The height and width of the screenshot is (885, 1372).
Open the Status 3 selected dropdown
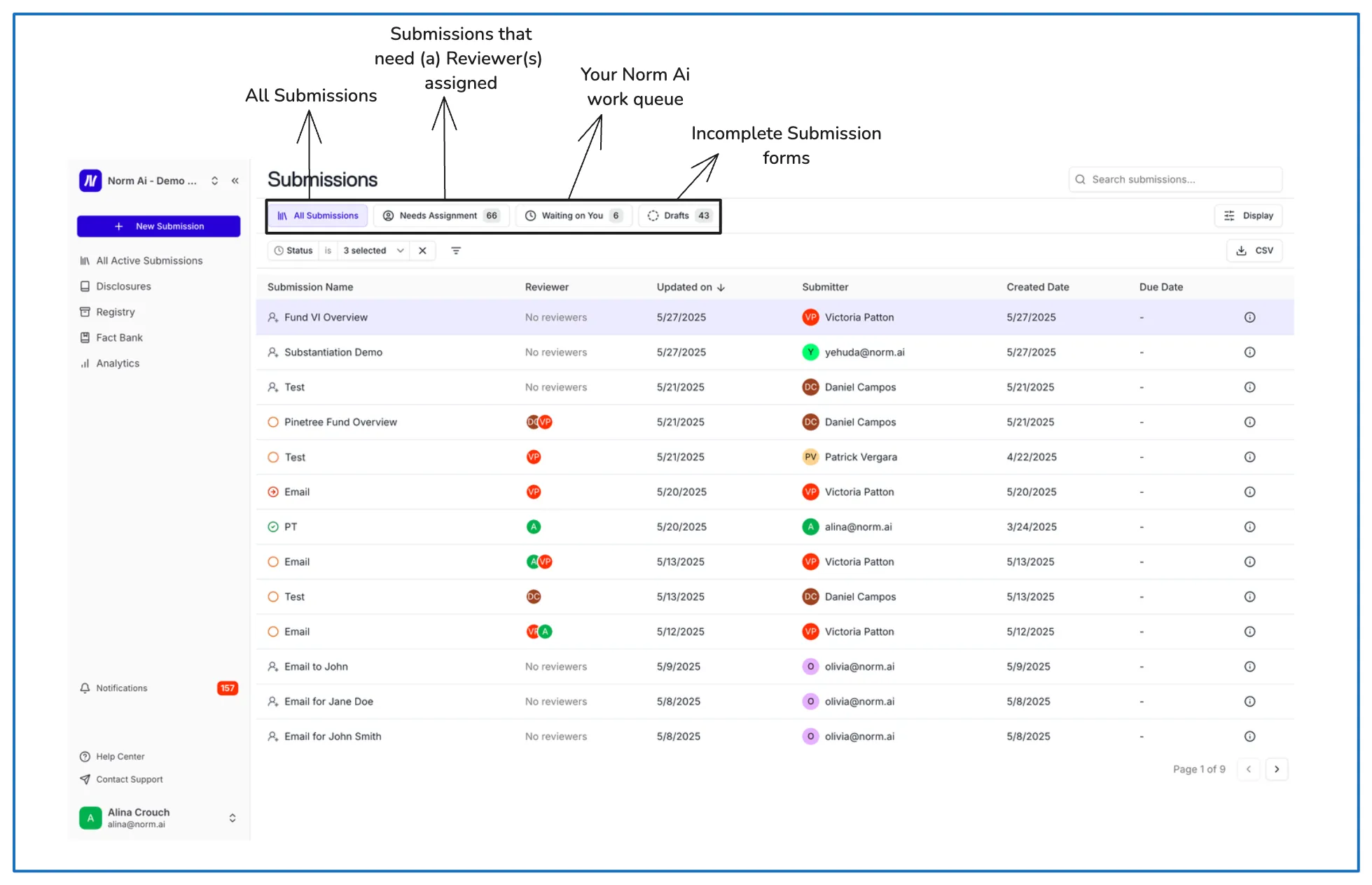pyautogui.click(x=373, y=251)
